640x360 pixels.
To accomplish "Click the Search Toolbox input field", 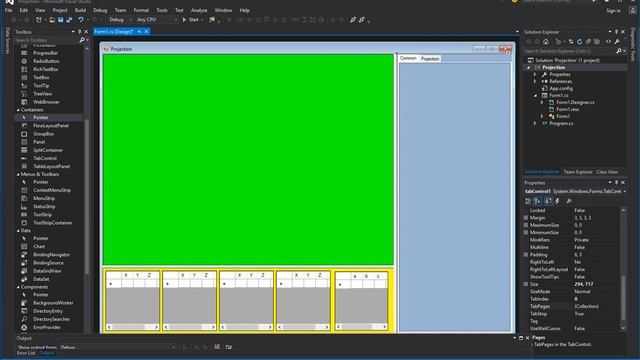I will click(x=46, y=40).
